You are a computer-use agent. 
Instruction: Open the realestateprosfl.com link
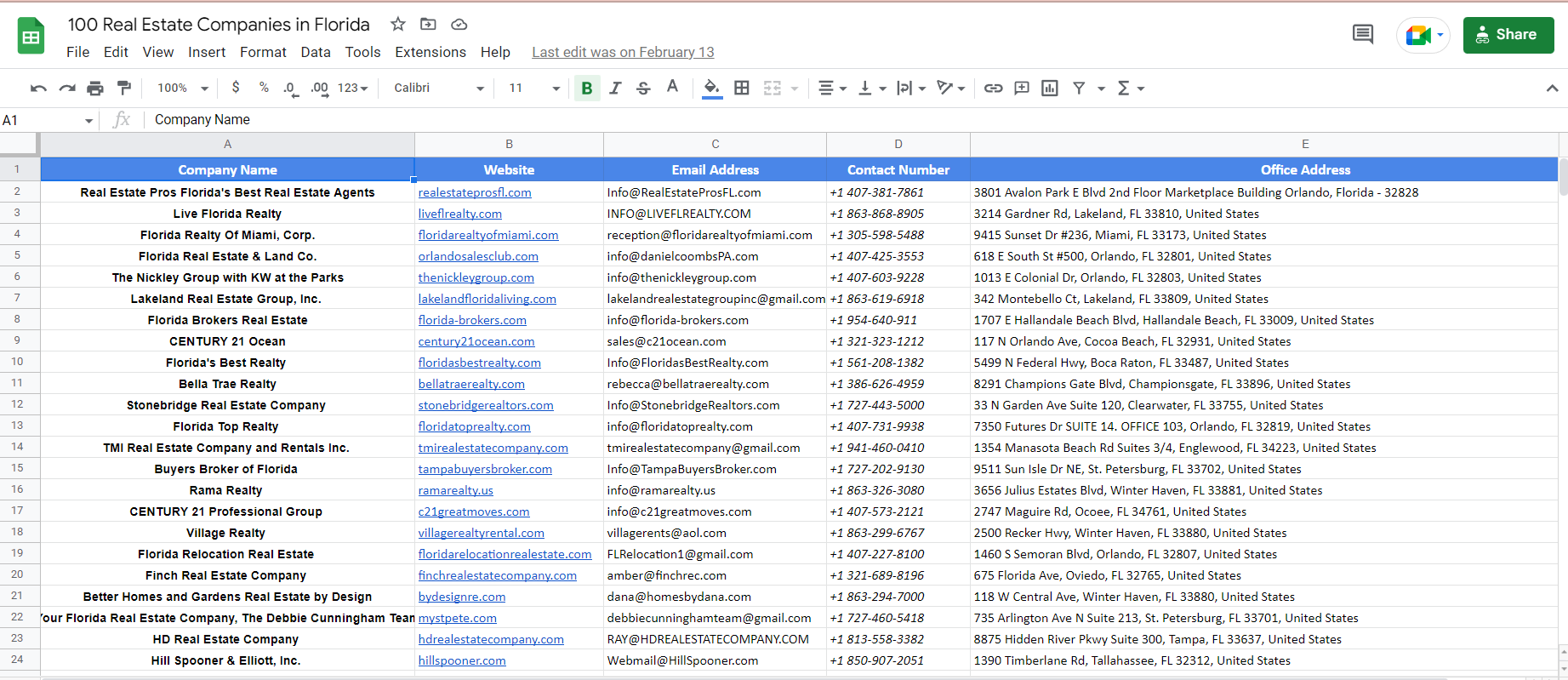[x=475, y=193]
